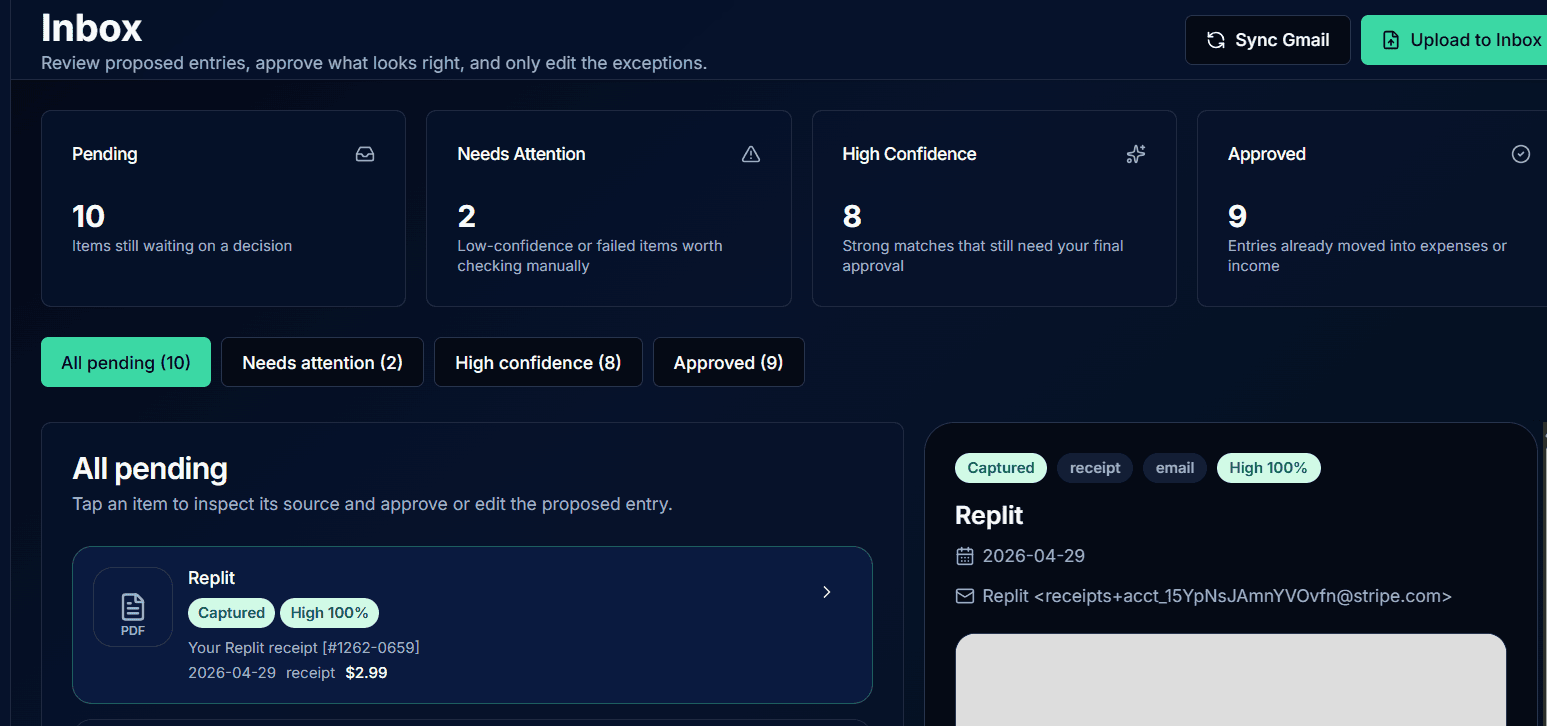Image resolution: width=1547 pixels, height=726 pixels.
Task: Click the Replit sender email address
Action: click(x=1217, y=596)
